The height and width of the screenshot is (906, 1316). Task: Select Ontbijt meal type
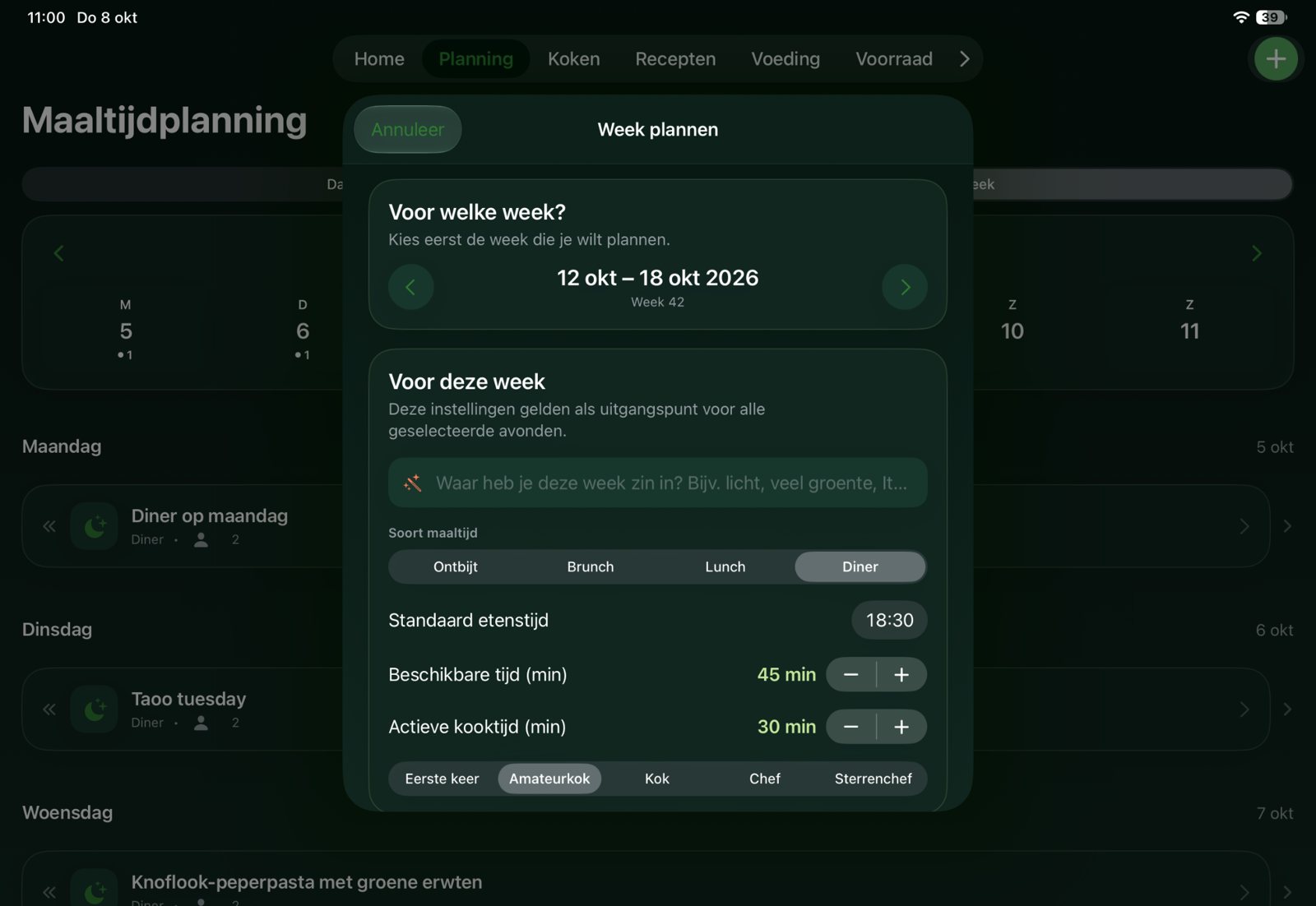(x=456, y=566)
